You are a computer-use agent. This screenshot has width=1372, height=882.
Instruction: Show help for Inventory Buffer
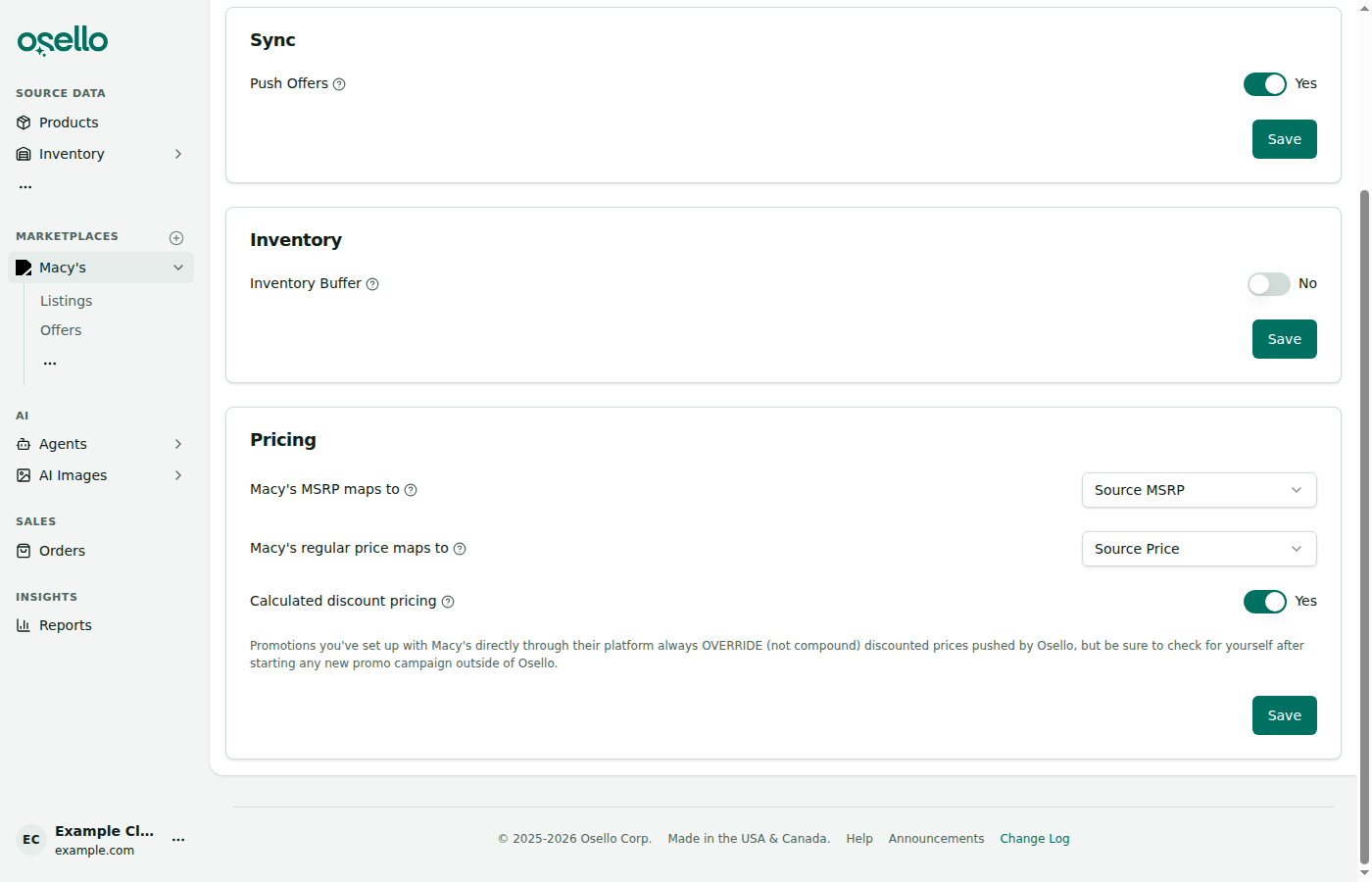click(x=372, y=284)
